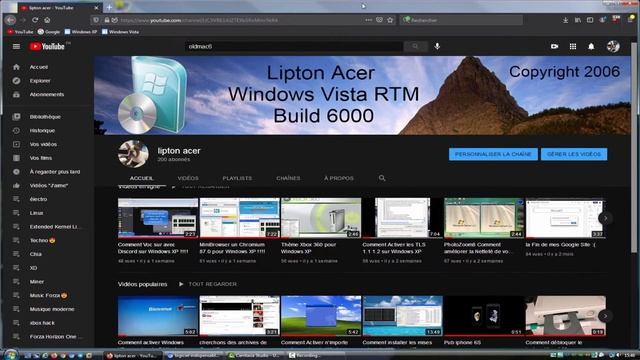Reload the page in the browser
Screen dimensions: 640x360
click(x=35, y=20)
